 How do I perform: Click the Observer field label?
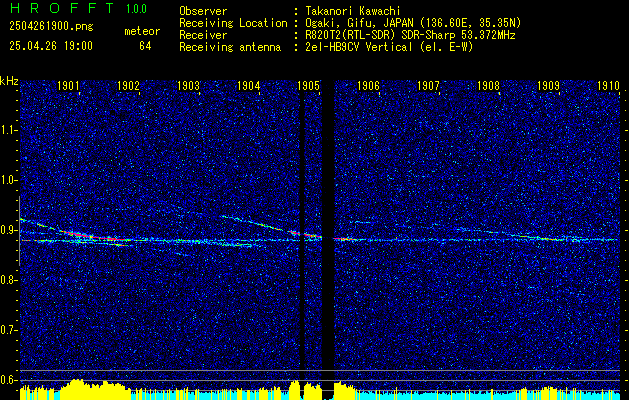point(203,11)
